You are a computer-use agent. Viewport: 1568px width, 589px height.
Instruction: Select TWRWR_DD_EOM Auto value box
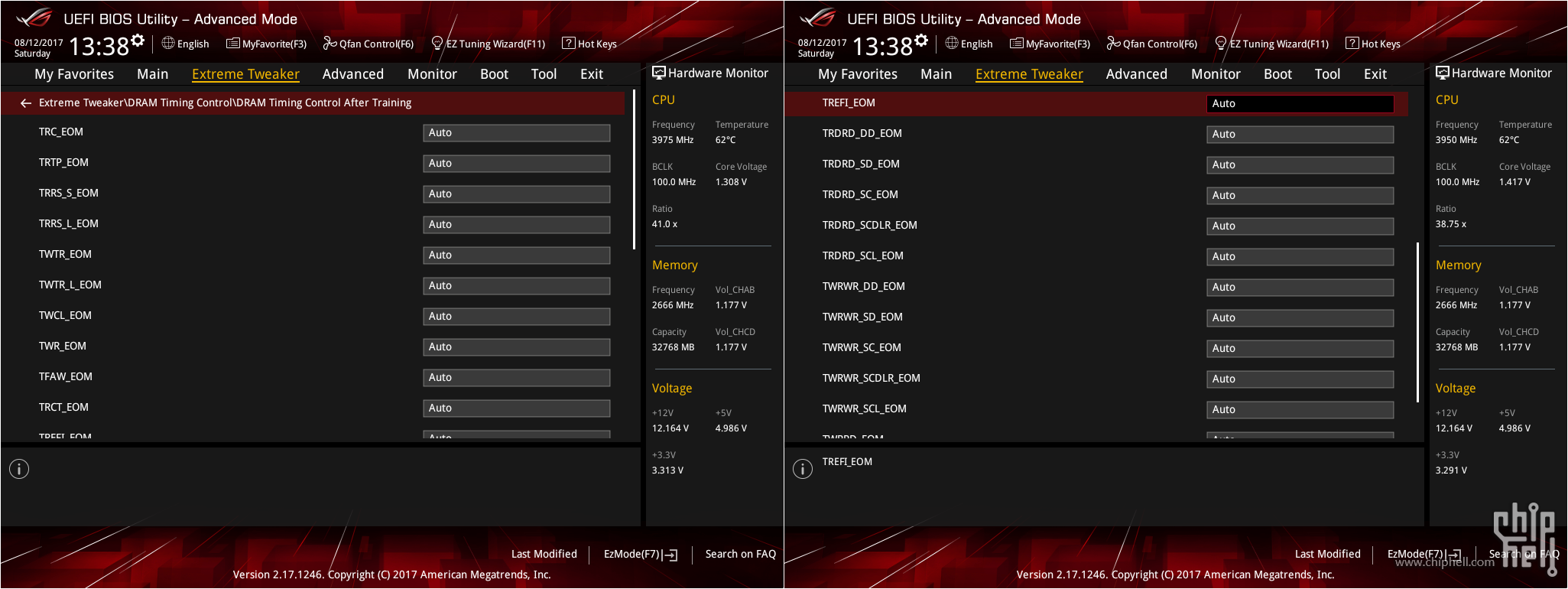click(1300, 288)
